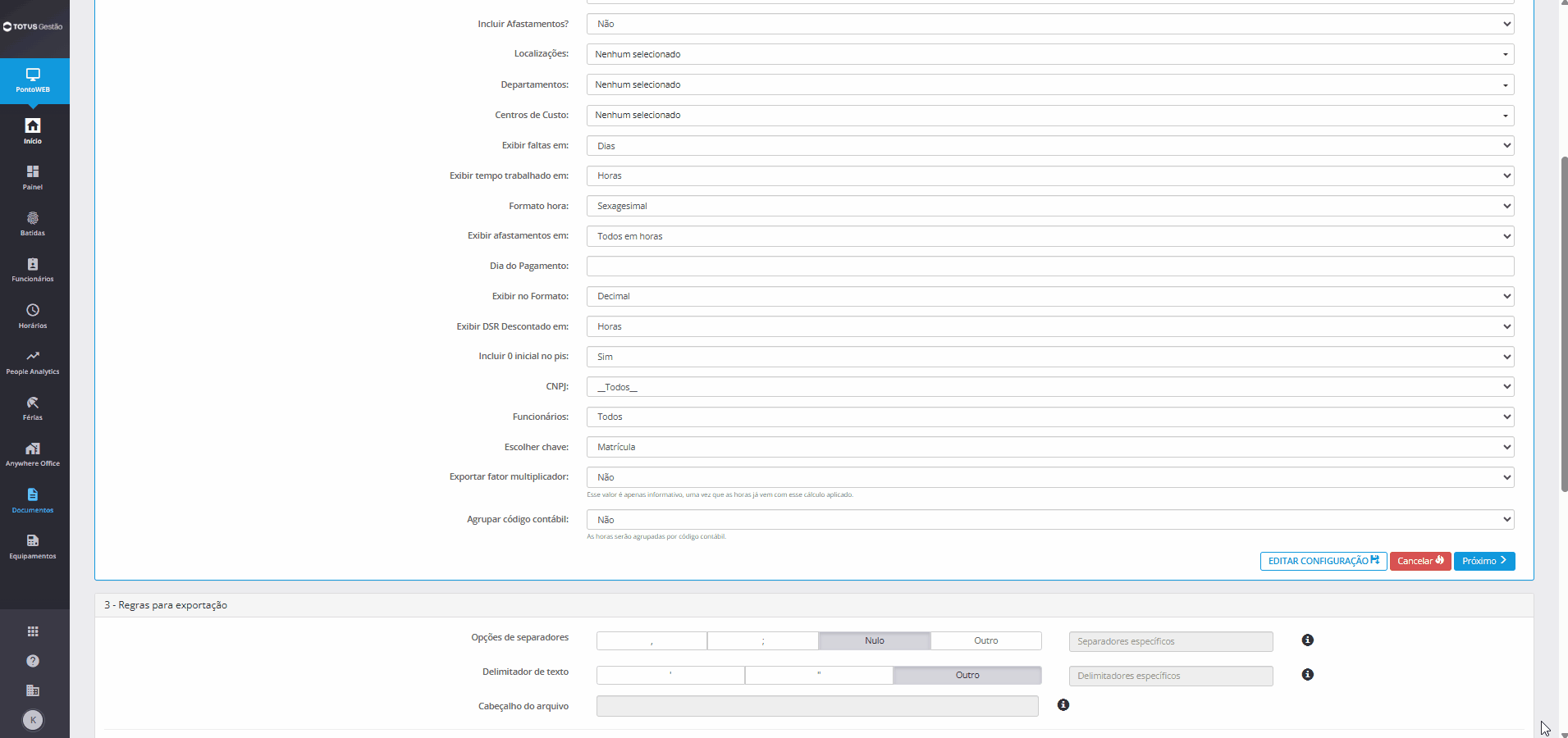Viewport: 1568px width, 738px height.
Task: Open Incluir Afastamentos dropdown
Action: point(1050,24)
